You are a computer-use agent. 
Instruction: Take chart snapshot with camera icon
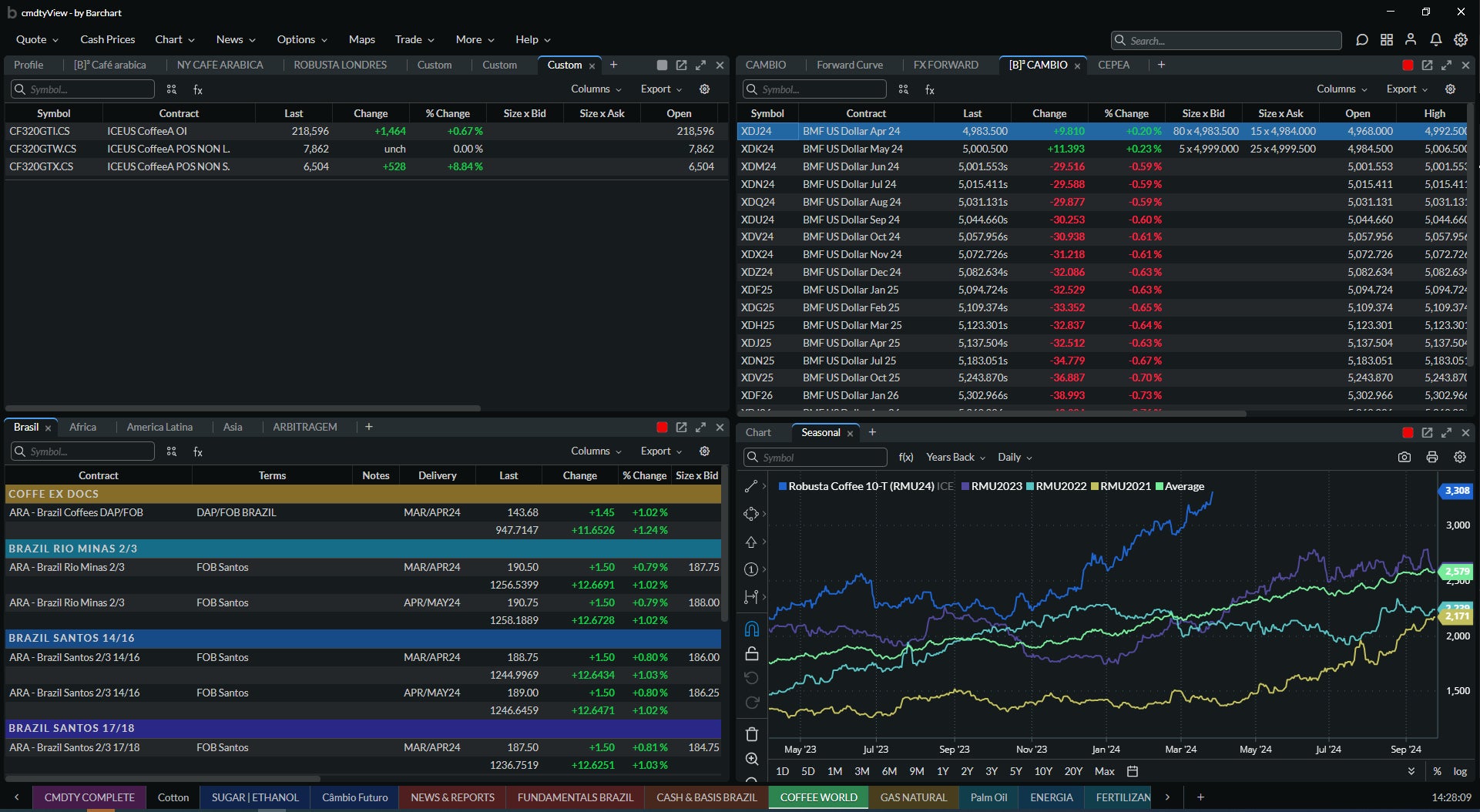1404,457
